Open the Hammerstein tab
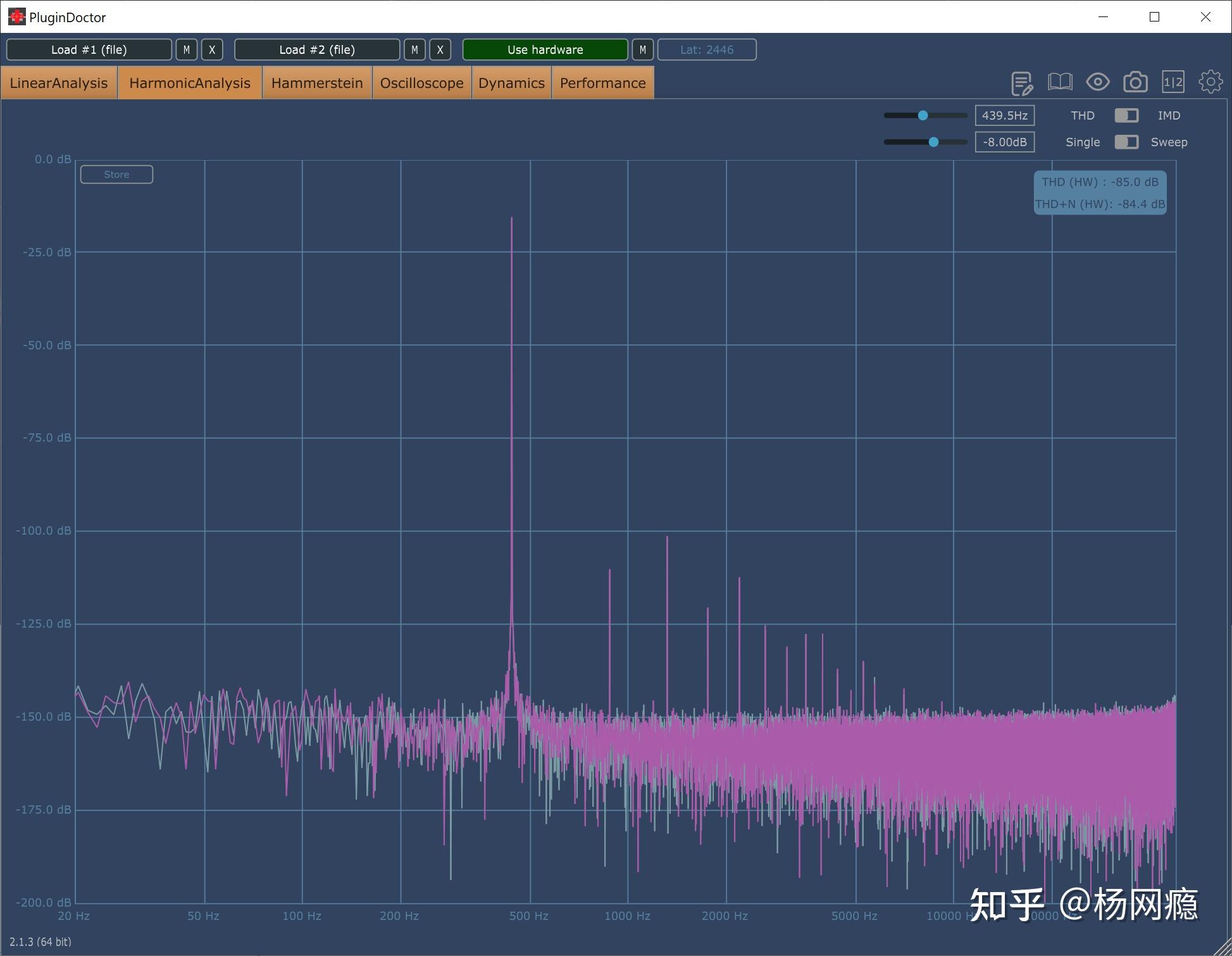 (x=317, y=84)
